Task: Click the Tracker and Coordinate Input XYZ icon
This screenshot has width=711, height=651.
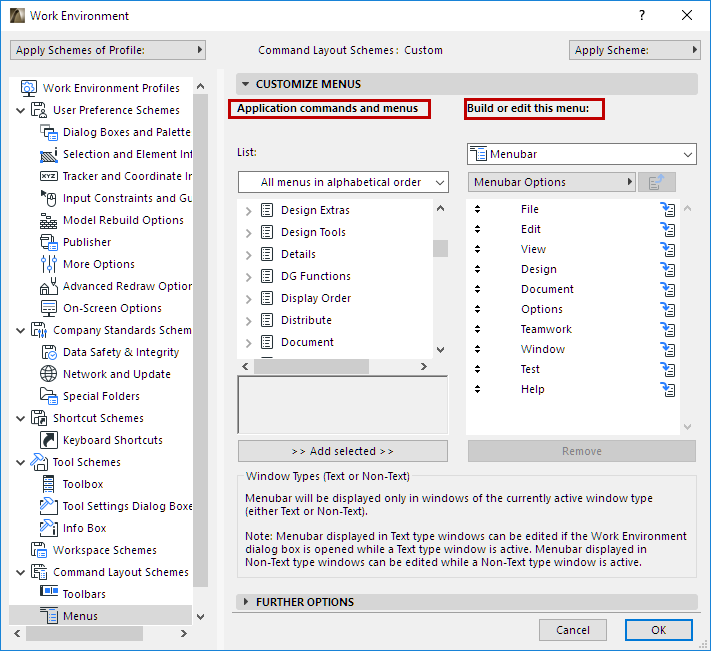Action: point(49,176)
